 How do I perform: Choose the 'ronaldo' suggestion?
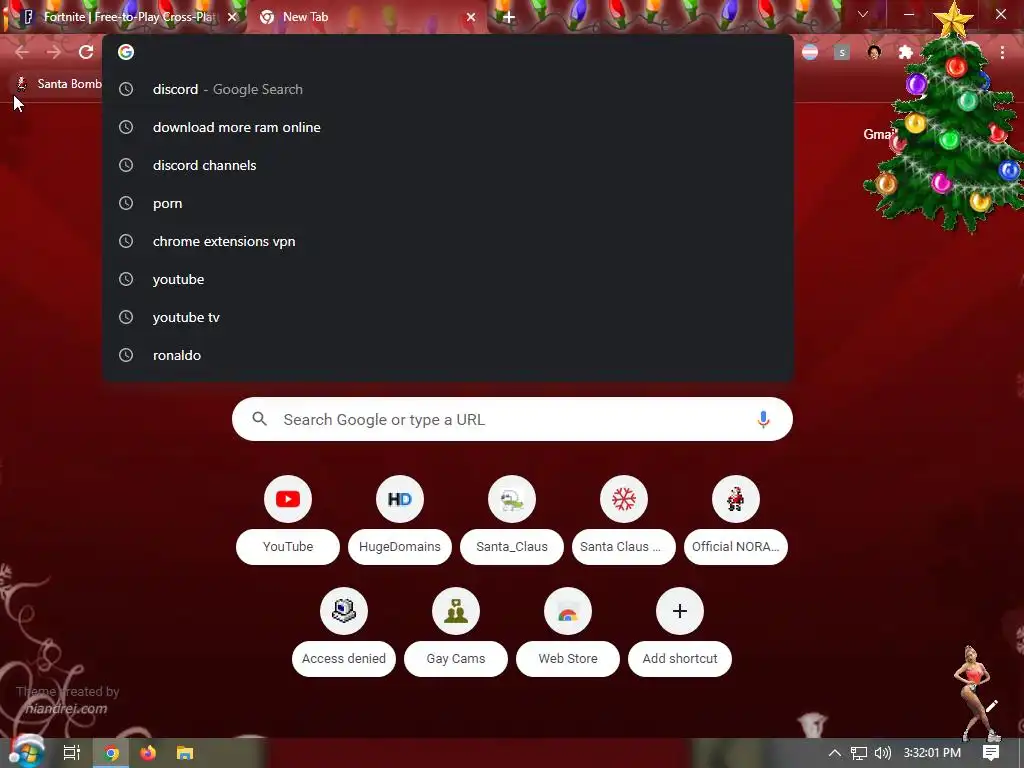(x=448, y=355)
